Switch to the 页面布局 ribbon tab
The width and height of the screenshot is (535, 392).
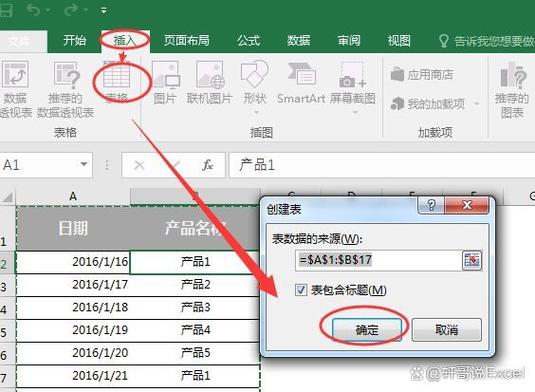[x=187, y=41]
